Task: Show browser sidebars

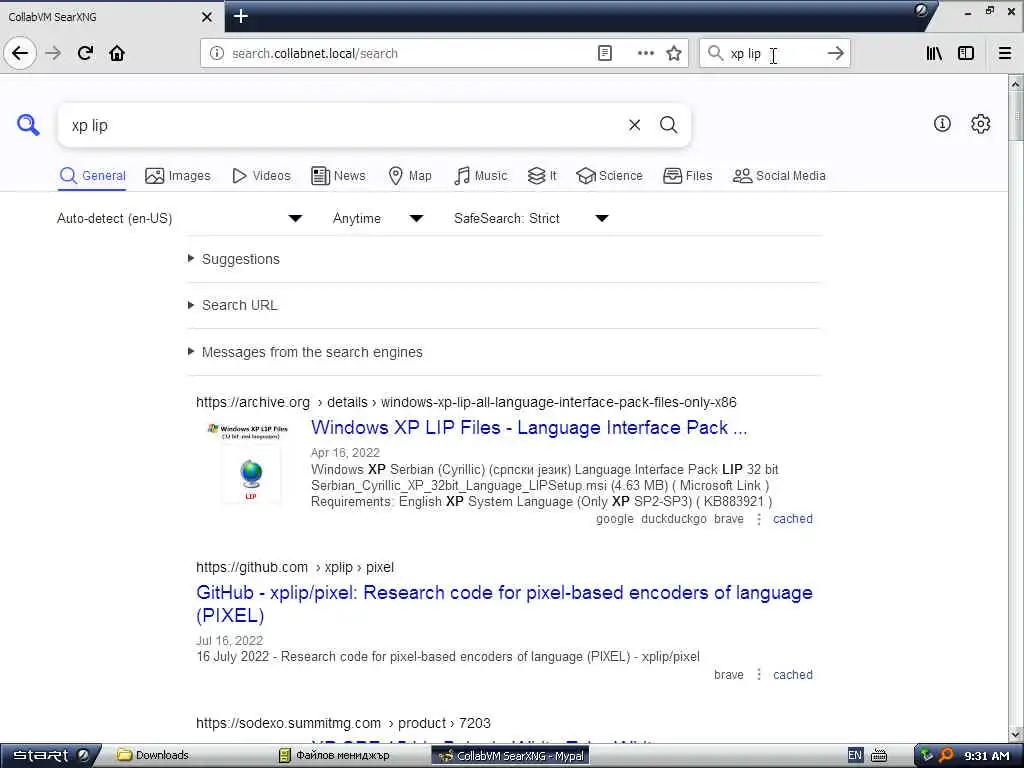Action: pos(966,54)
